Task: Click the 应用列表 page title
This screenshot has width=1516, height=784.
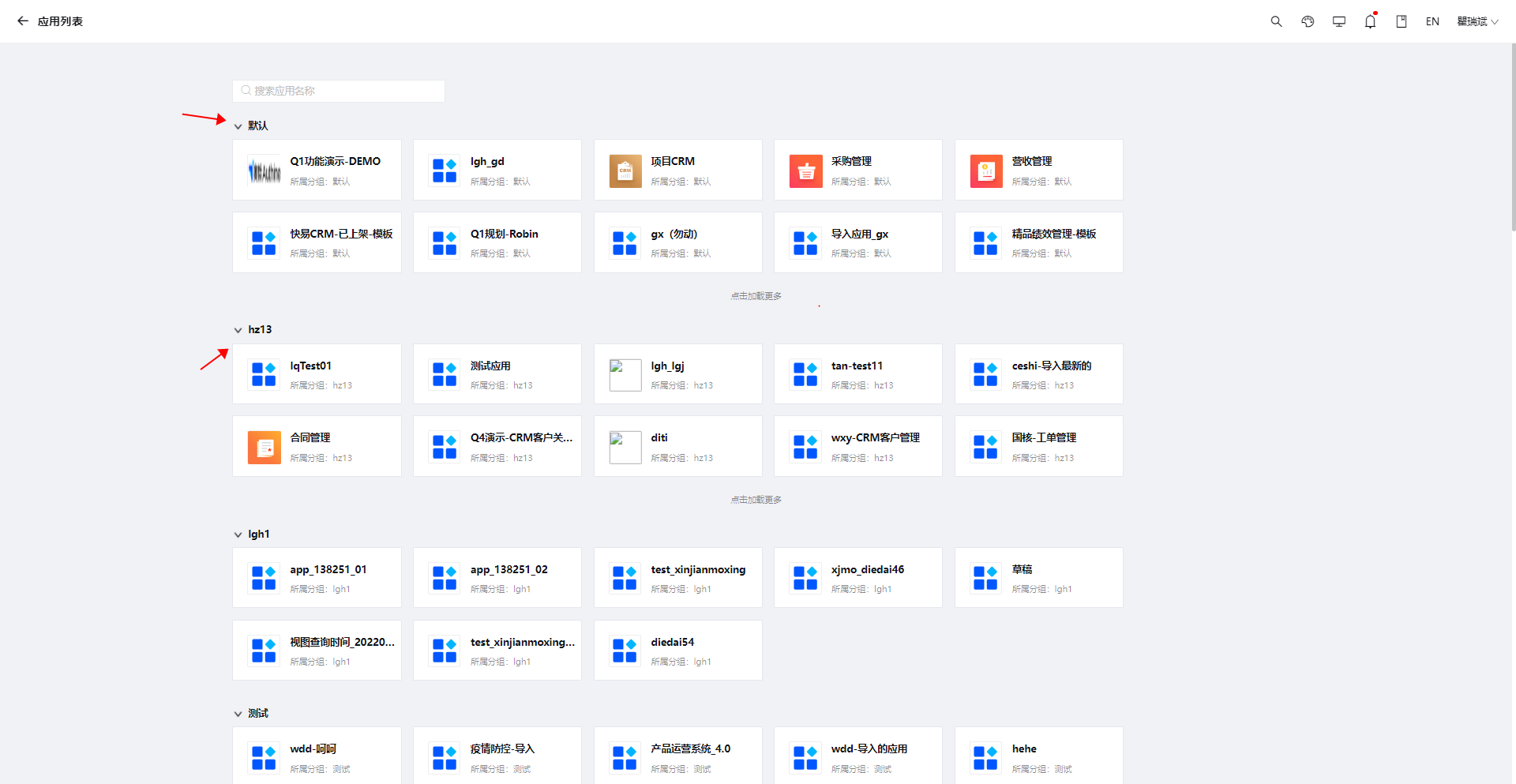Action: [x=60, y=21]
